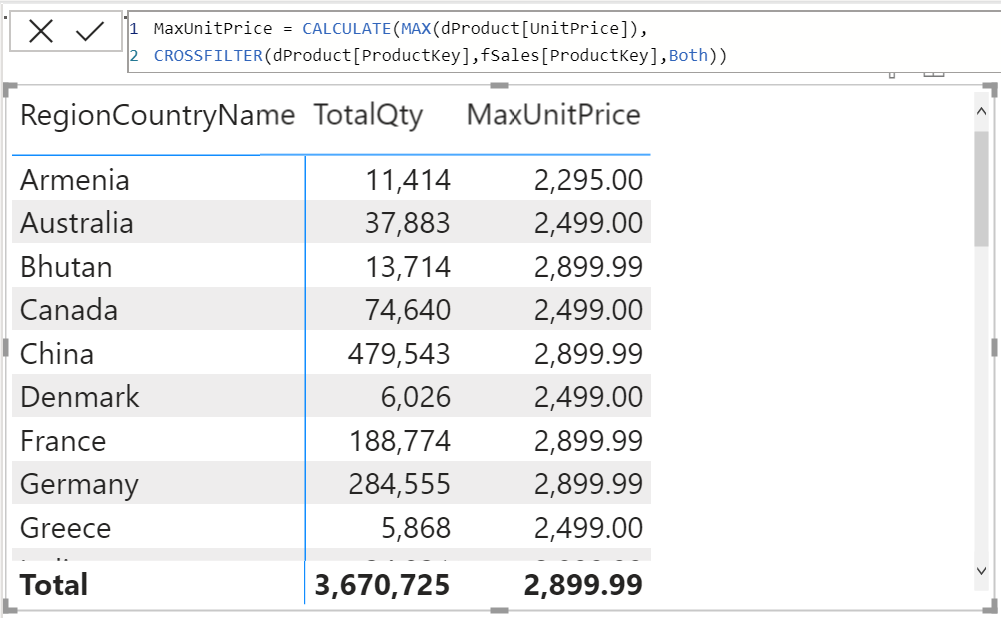Click China's TotalQty value 479,543

[399, 354]
